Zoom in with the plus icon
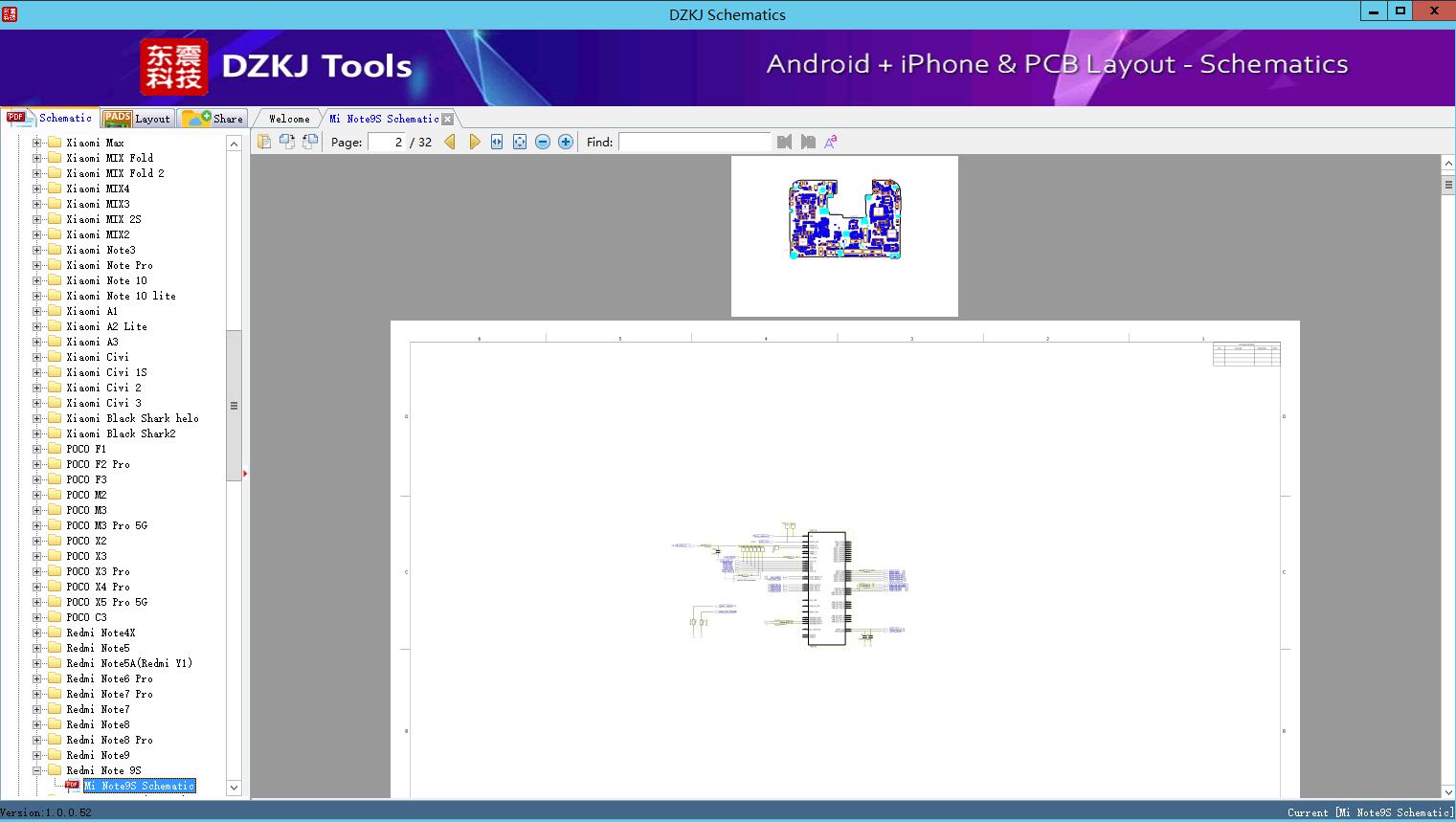 click(566, 142)
